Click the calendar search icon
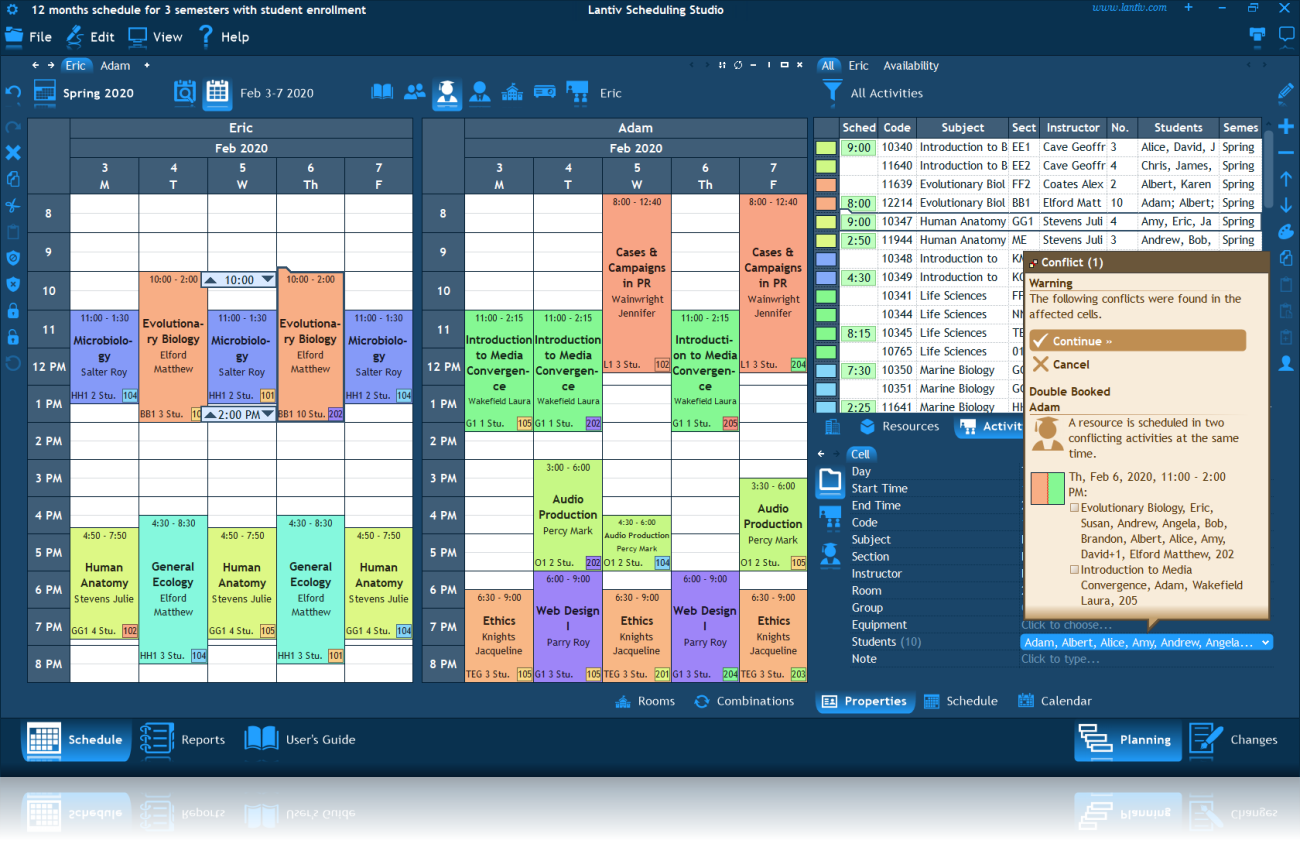This screenshot has height=841, width=1300. coord(185,93)
